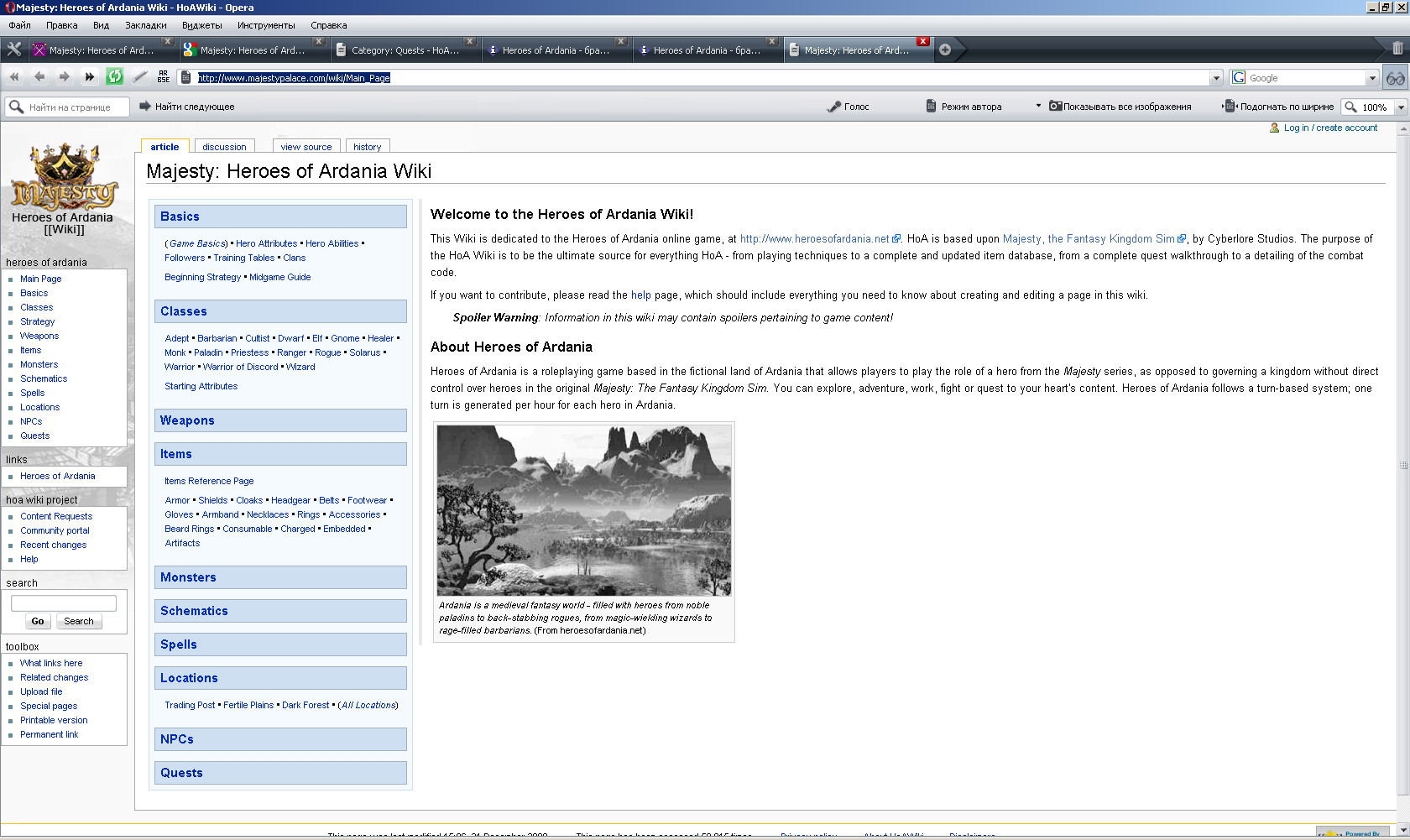
Task: Click the URL address field
Action: point(702,78)
